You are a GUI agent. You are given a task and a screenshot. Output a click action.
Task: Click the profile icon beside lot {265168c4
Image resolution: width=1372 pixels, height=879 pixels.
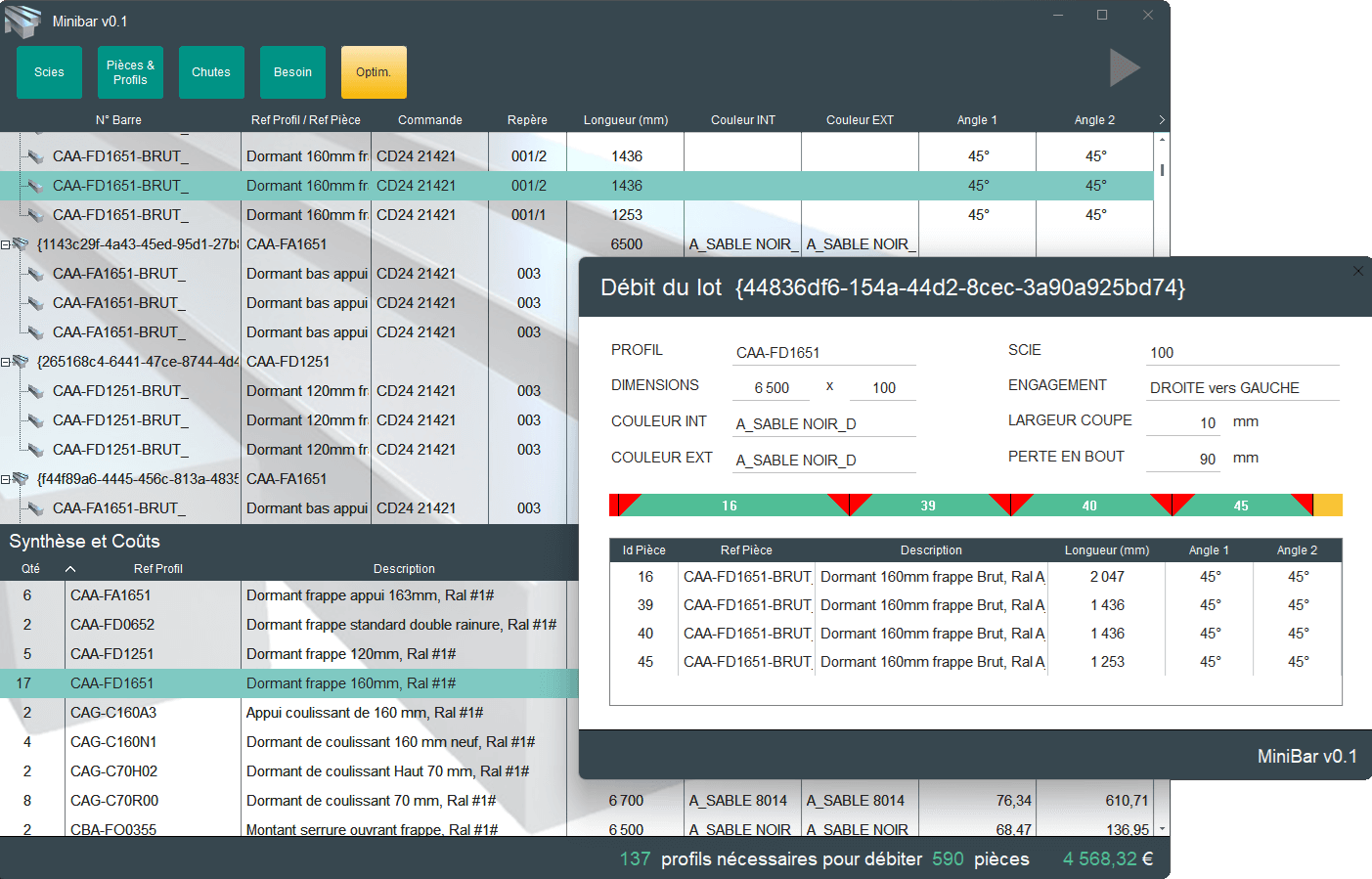tap(21, 362)
